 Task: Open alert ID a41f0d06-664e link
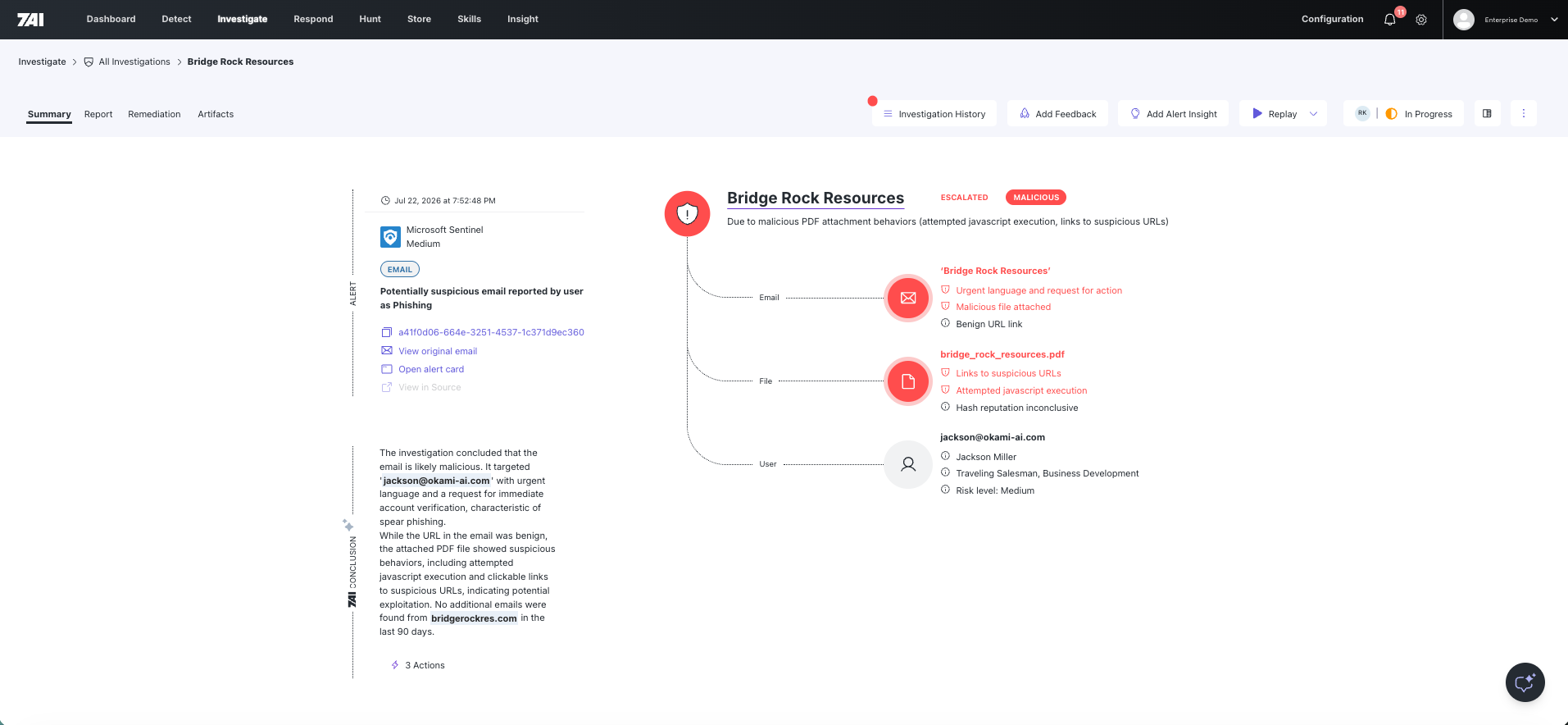491,332
